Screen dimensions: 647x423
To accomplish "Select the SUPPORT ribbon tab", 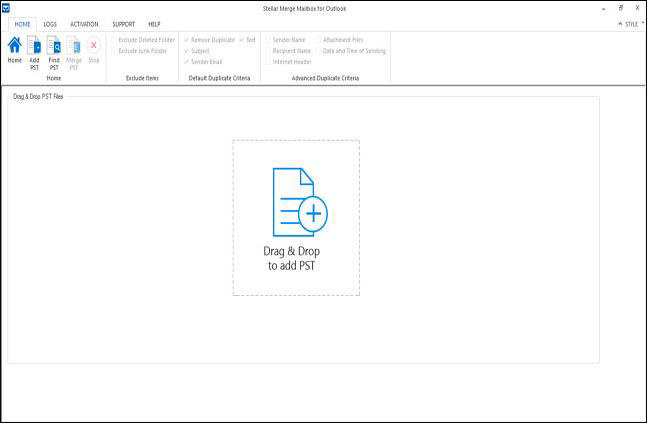I will [x=124, y=23].
